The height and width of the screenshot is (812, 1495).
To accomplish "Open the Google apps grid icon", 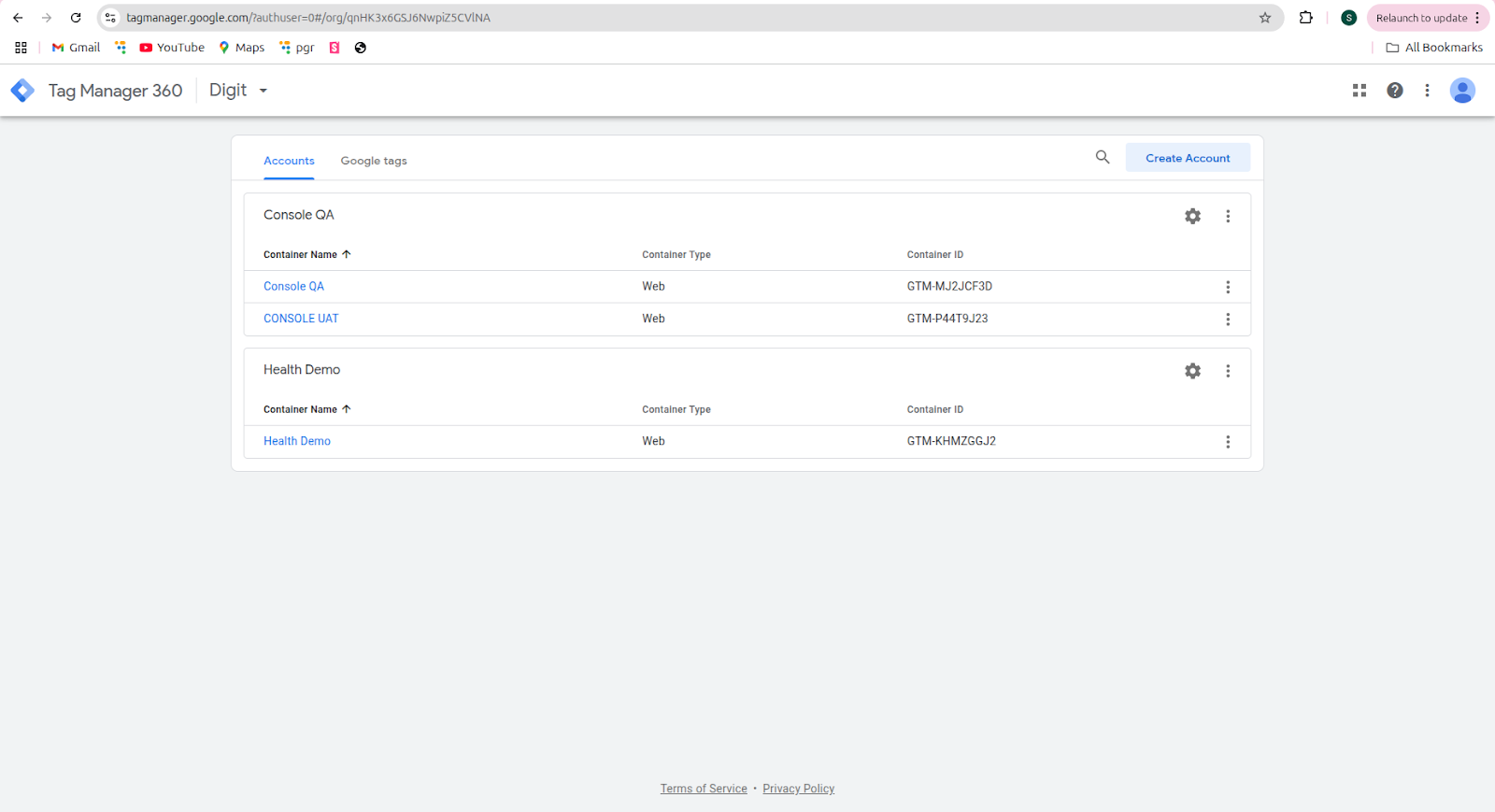I will 1360,91.
